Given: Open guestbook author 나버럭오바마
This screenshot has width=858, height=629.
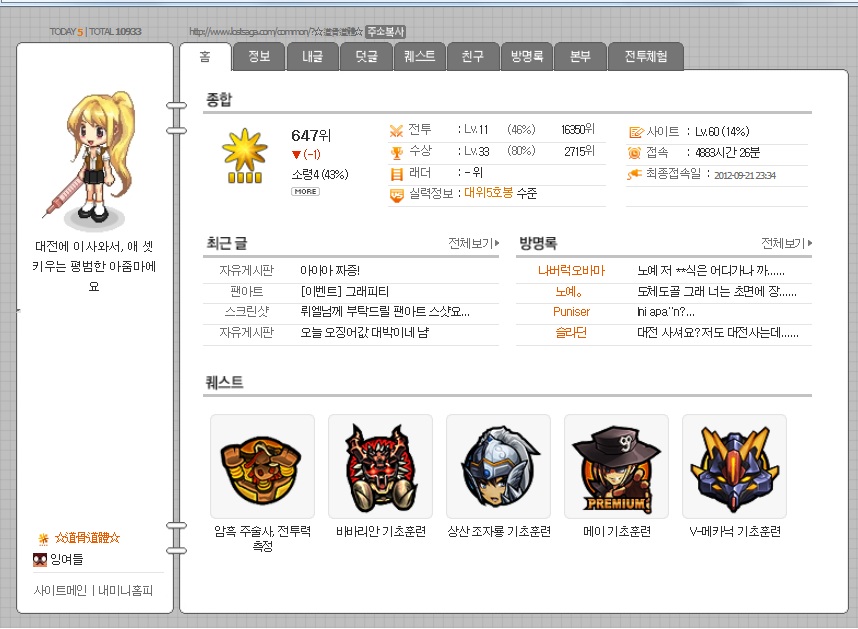Looking at the screenshot, I should click(x=571, y=270).
